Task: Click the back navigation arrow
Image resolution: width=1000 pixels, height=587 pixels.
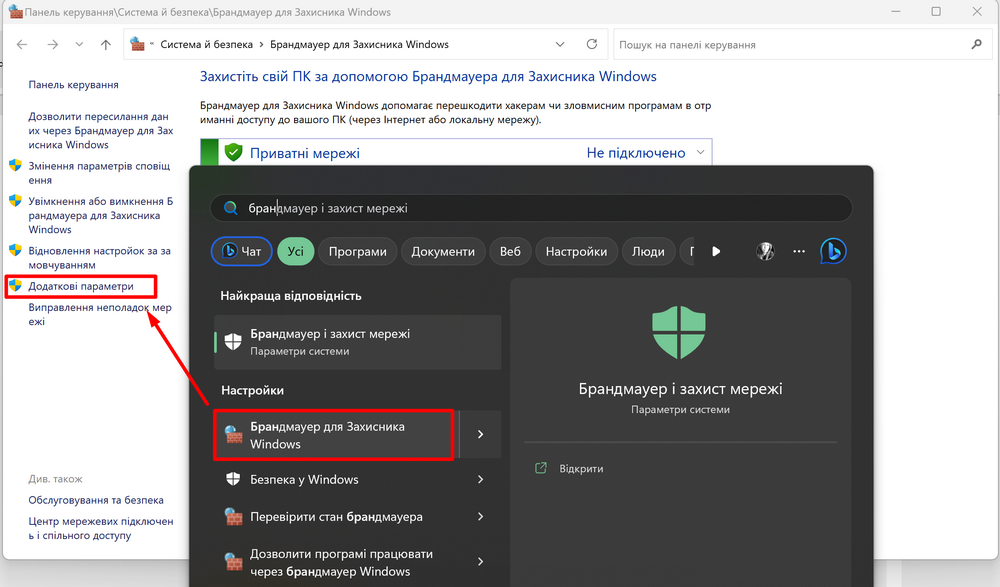Action: pyautogui.click(x=22, y=44)
